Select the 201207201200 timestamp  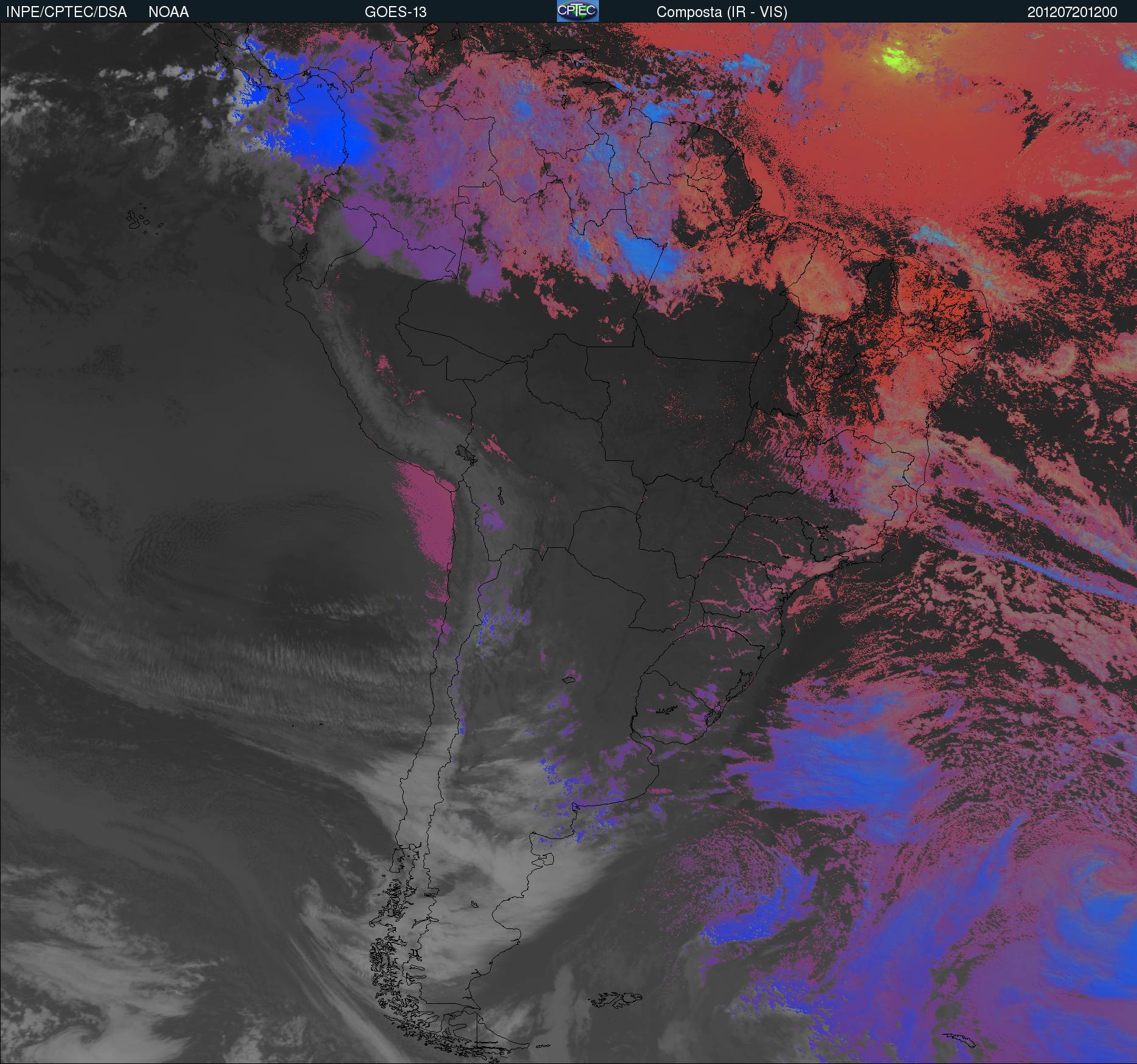(x=1073, y=12)
